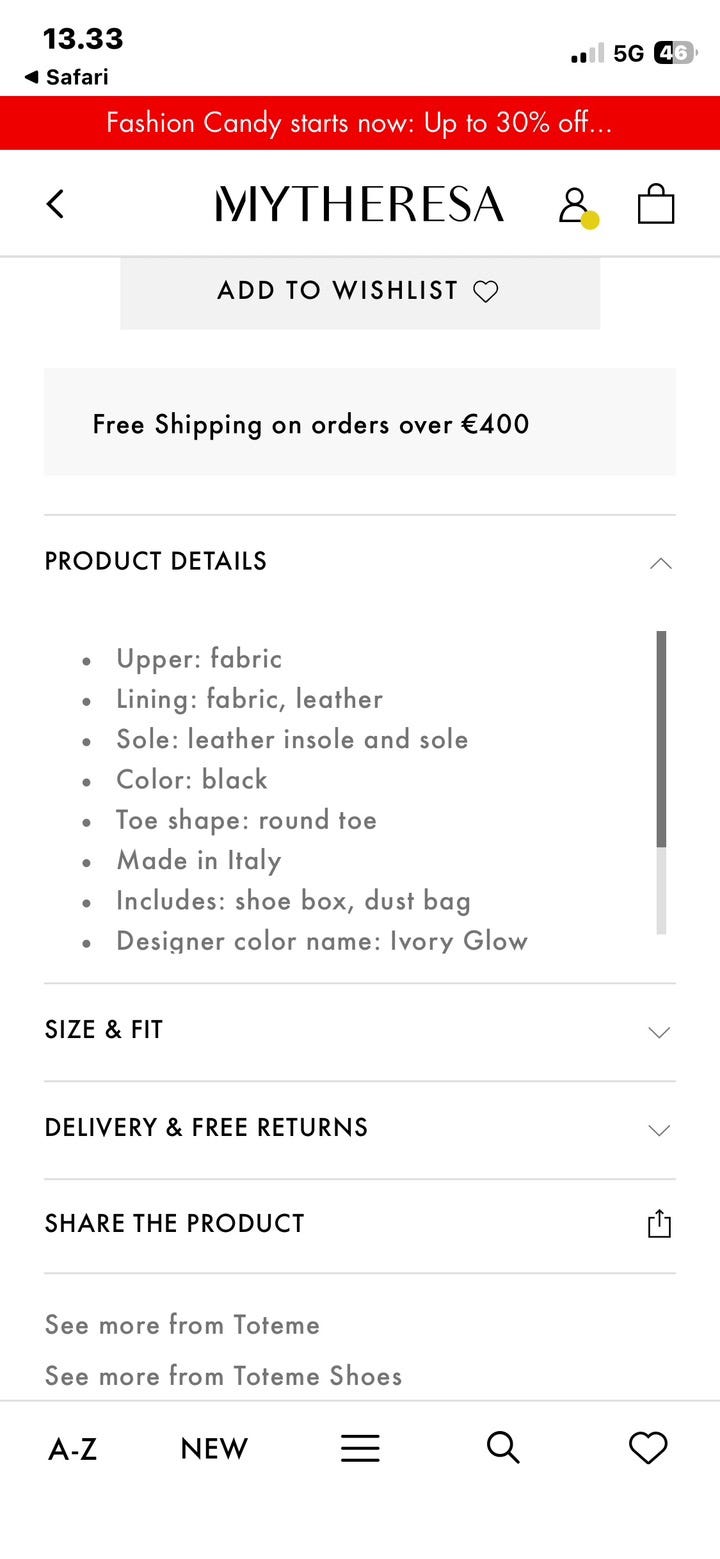The width and height of the screenshot is (720, 1559).
Task: Open the shopping bag icon
Action: (656, 204)
